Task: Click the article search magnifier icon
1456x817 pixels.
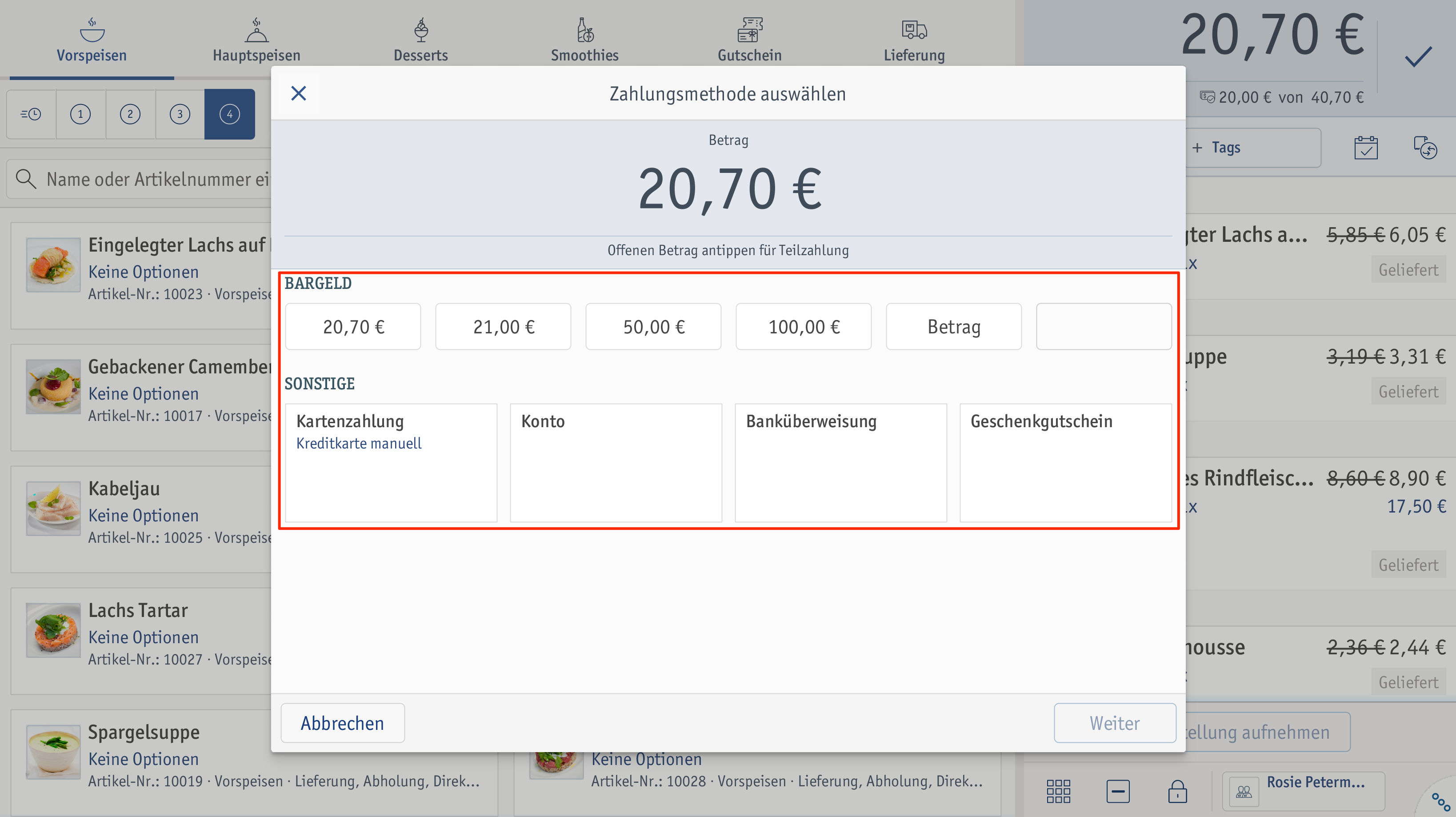Action: (26, 179)
